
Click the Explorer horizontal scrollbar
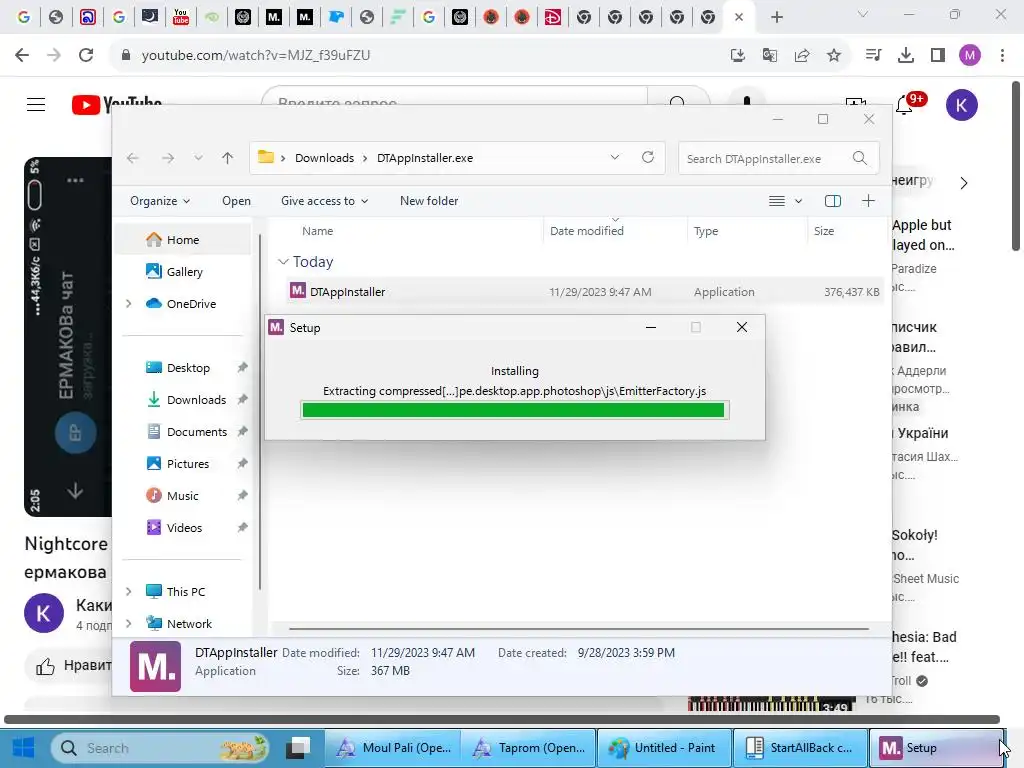(x=579, y=629)
